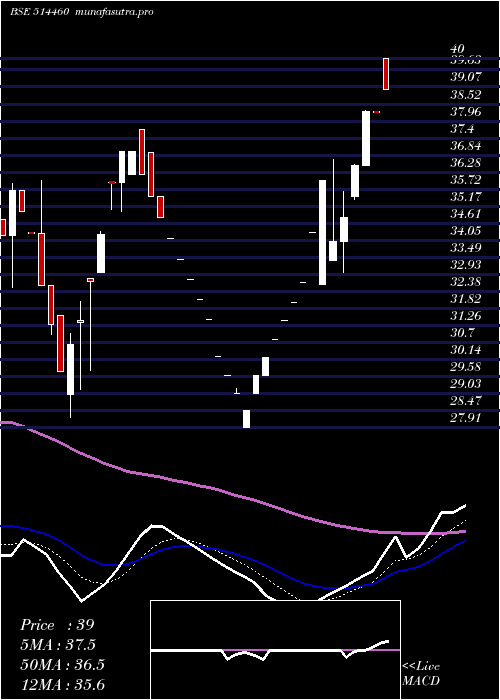Select the 30.14 price level label
This screenshot has height=700, width=500.
(x=466, y=350)
